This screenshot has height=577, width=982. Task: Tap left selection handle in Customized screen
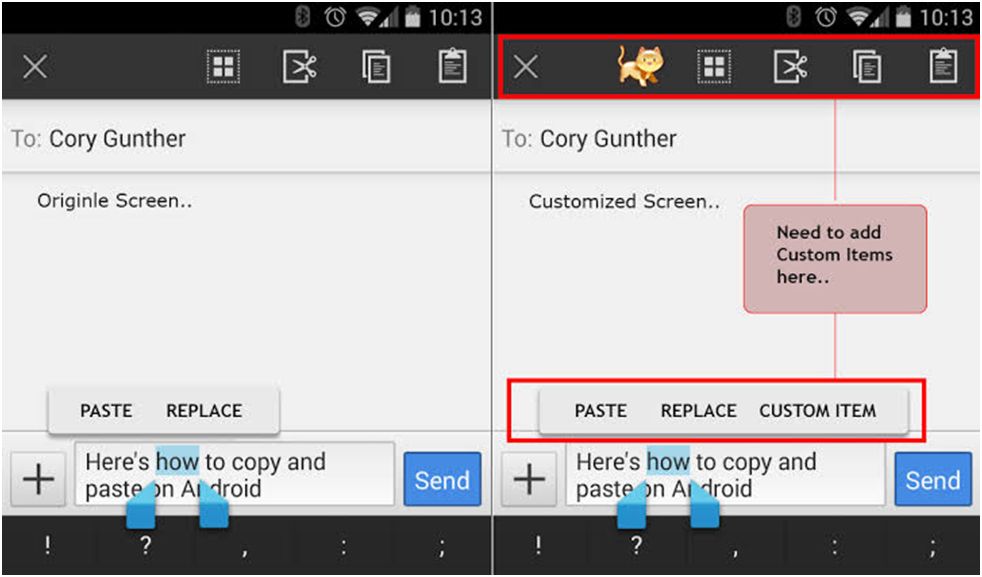pos(632,506)
